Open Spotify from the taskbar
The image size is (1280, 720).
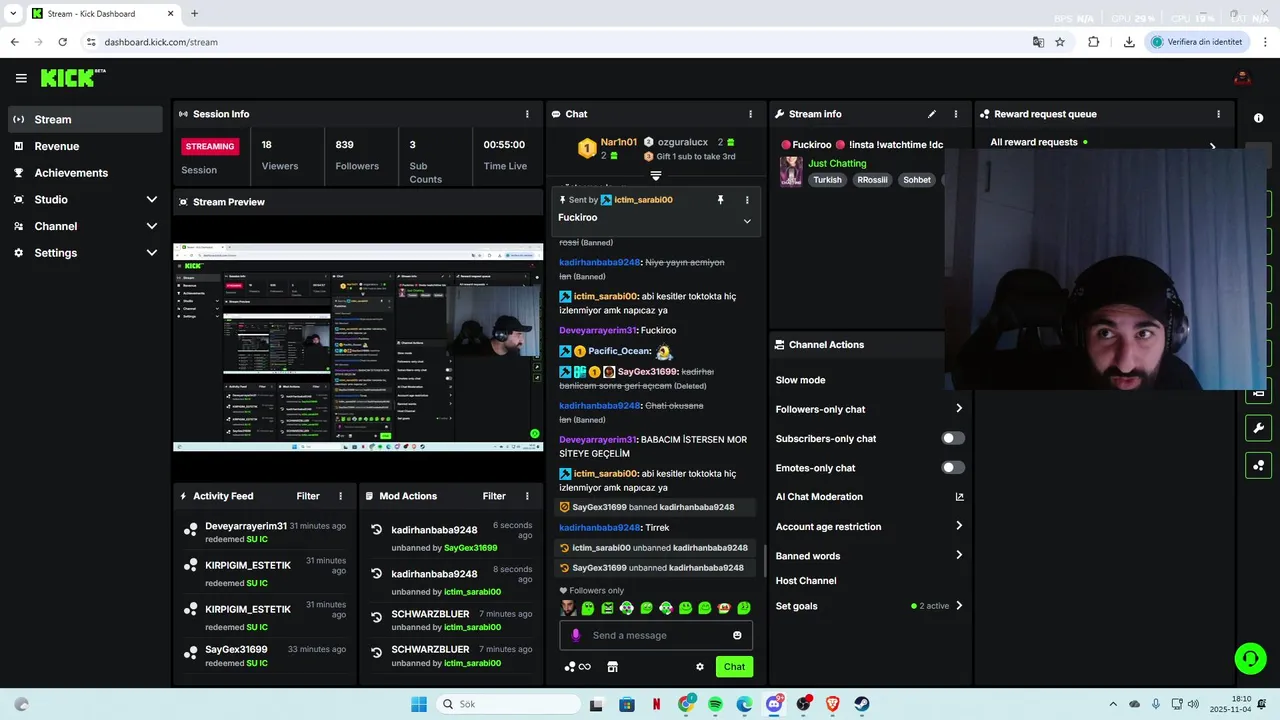716,704
